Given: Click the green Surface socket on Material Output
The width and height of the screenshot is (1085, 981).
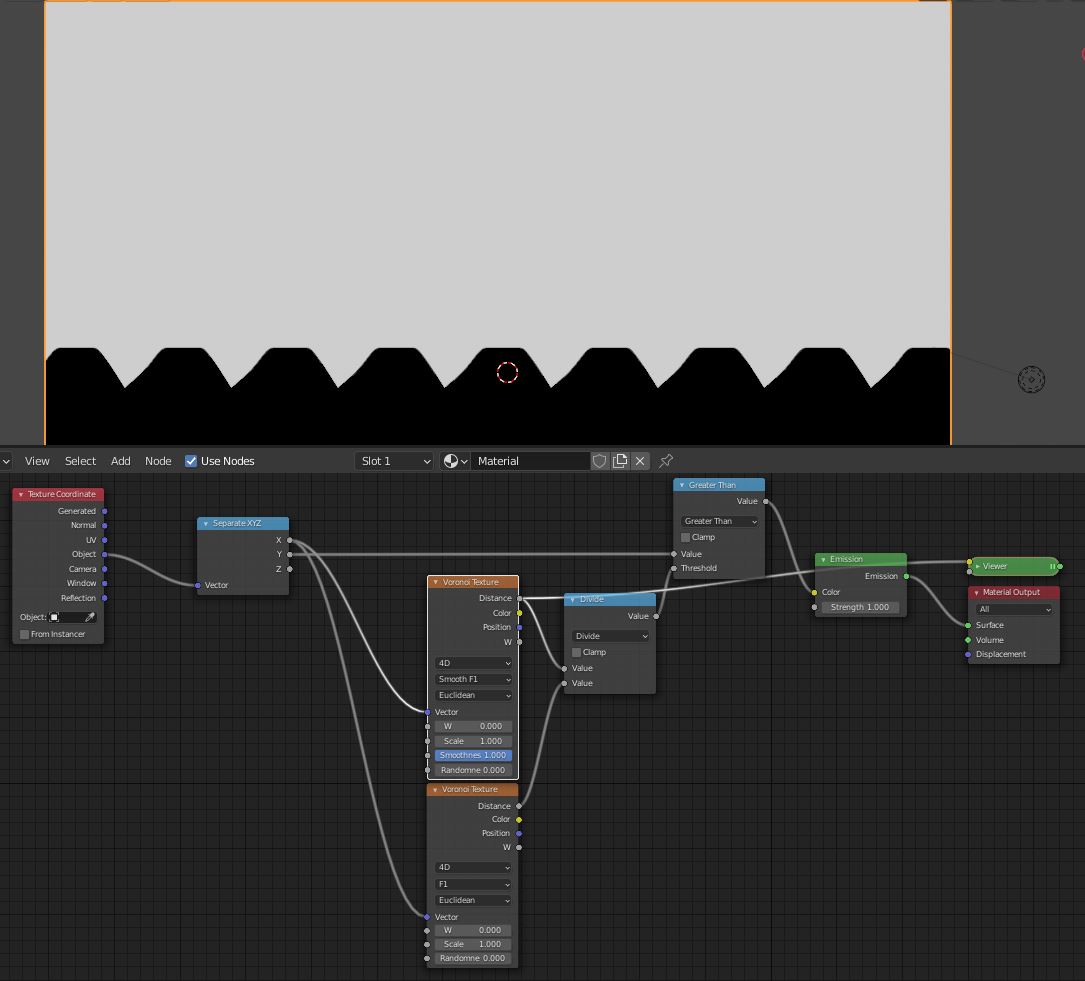Looking at the screenshot, I should coord(968,625).
